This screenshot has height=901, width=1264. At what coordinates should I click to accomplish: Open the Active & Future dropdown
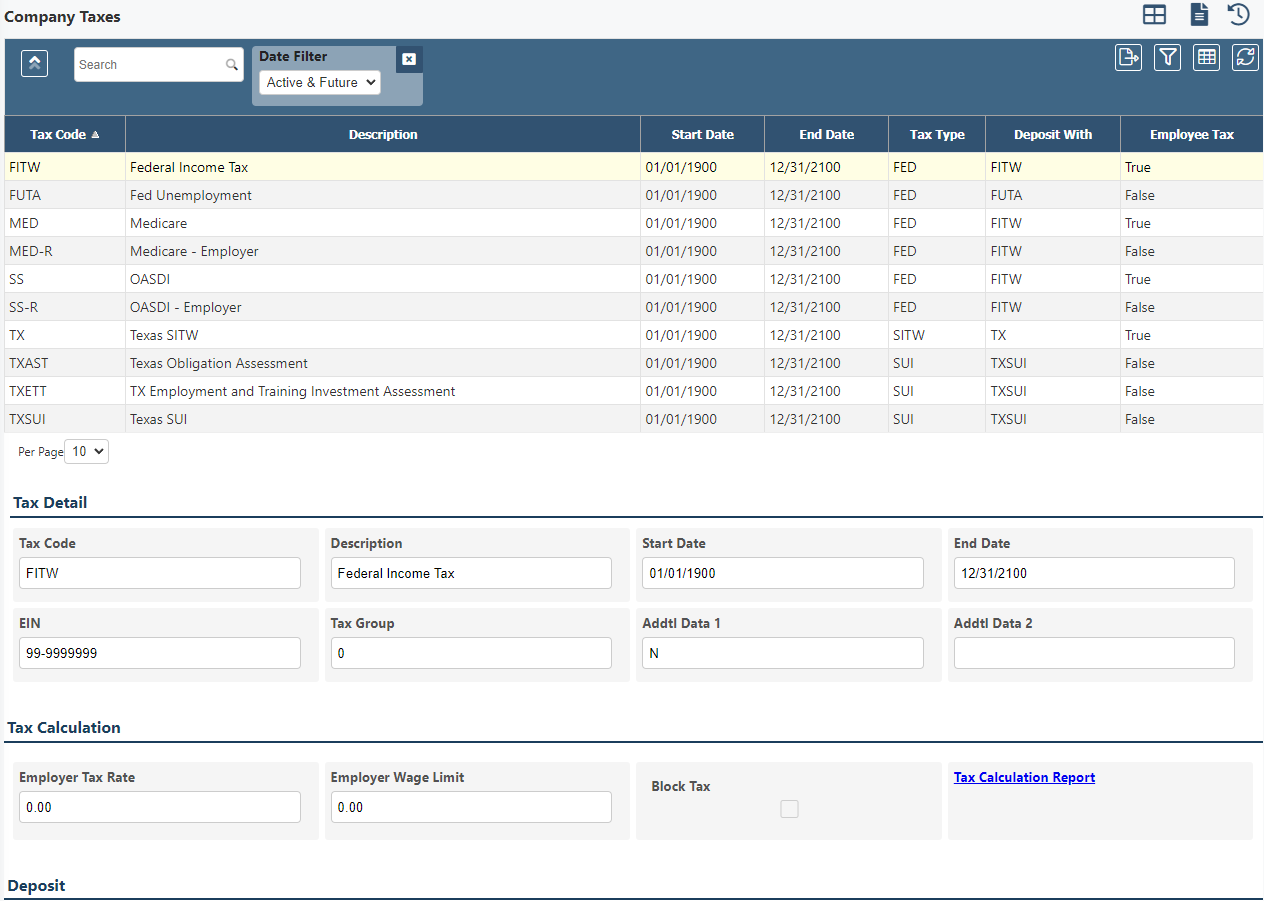click(320, 83)
